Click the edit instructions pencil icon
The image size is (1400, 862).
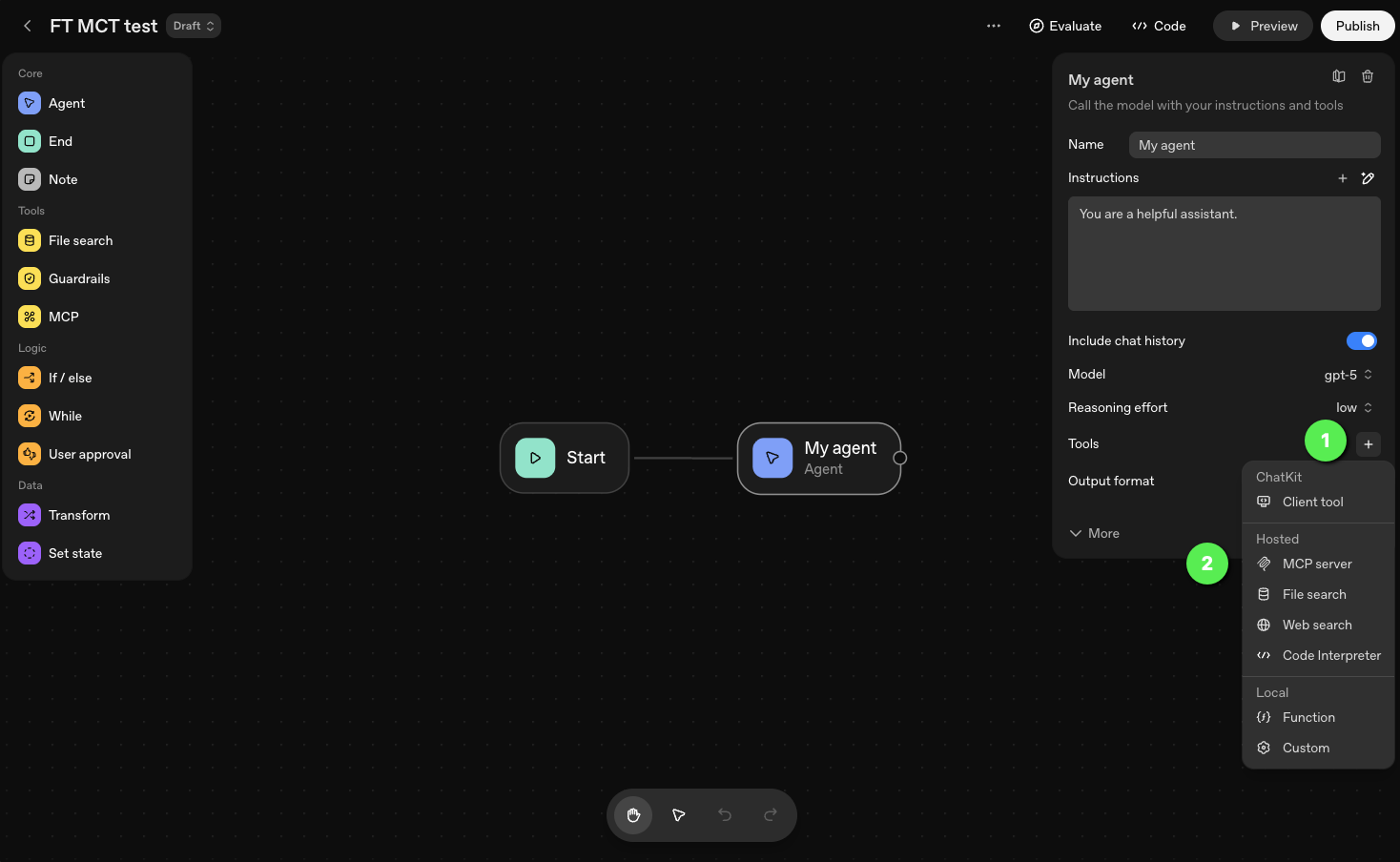coord(1368,178)
